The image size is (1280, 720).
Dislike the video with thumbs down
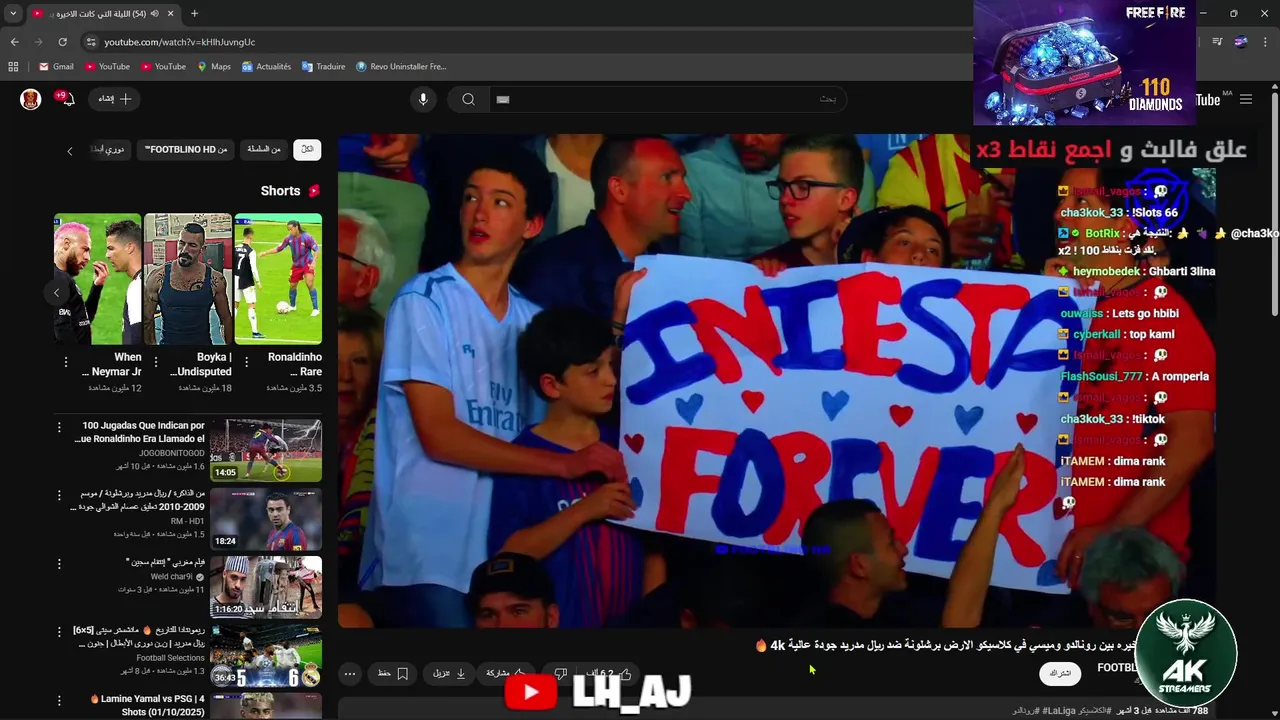pos(561,674)
